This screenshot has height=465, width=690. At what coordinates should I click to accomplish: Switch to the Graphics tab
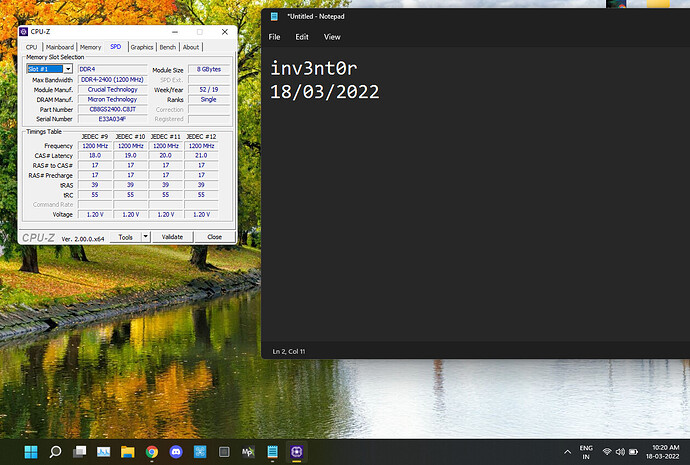click(142, 47)
